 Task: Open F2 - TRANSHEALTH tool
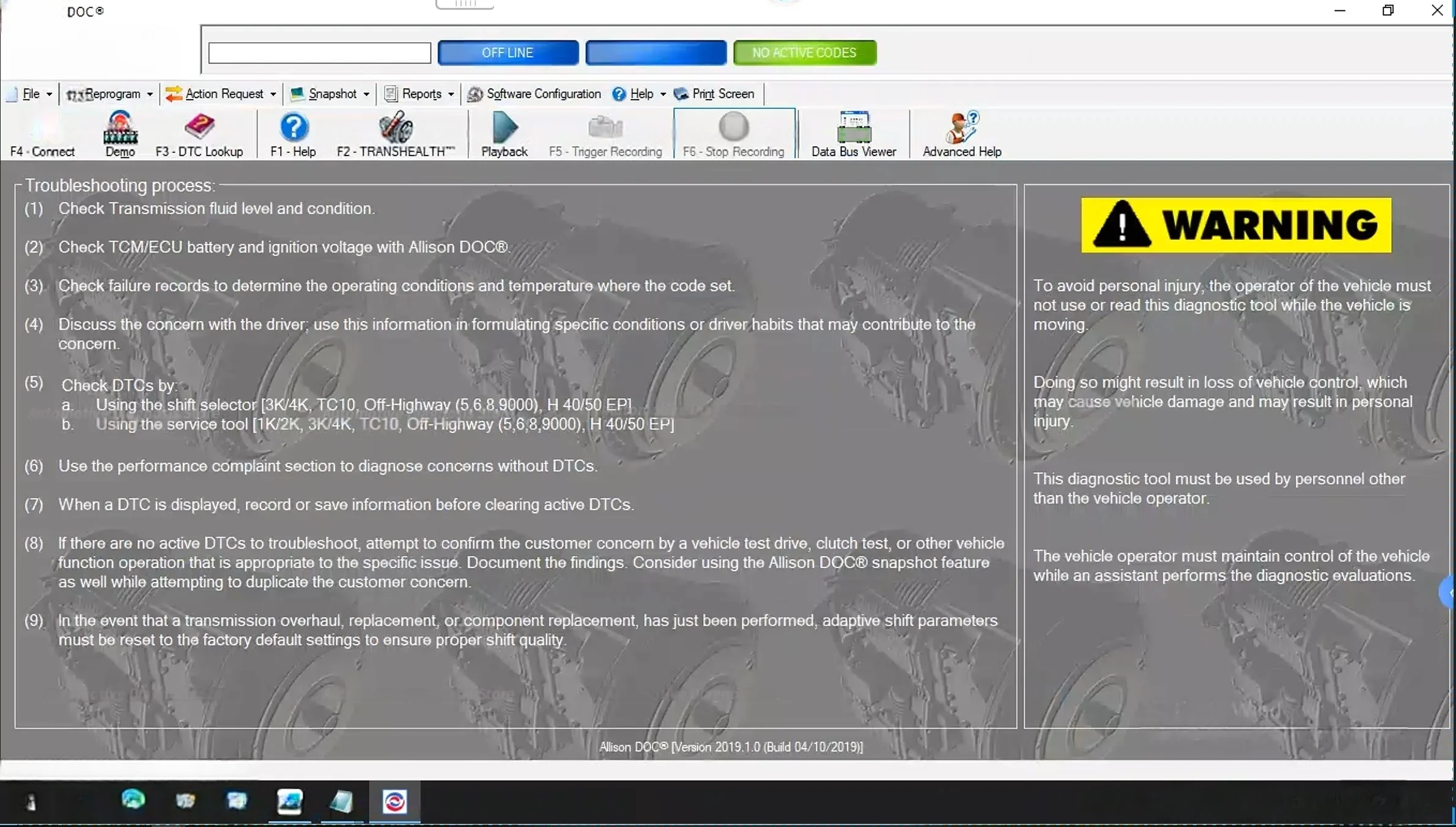(396, 135)
